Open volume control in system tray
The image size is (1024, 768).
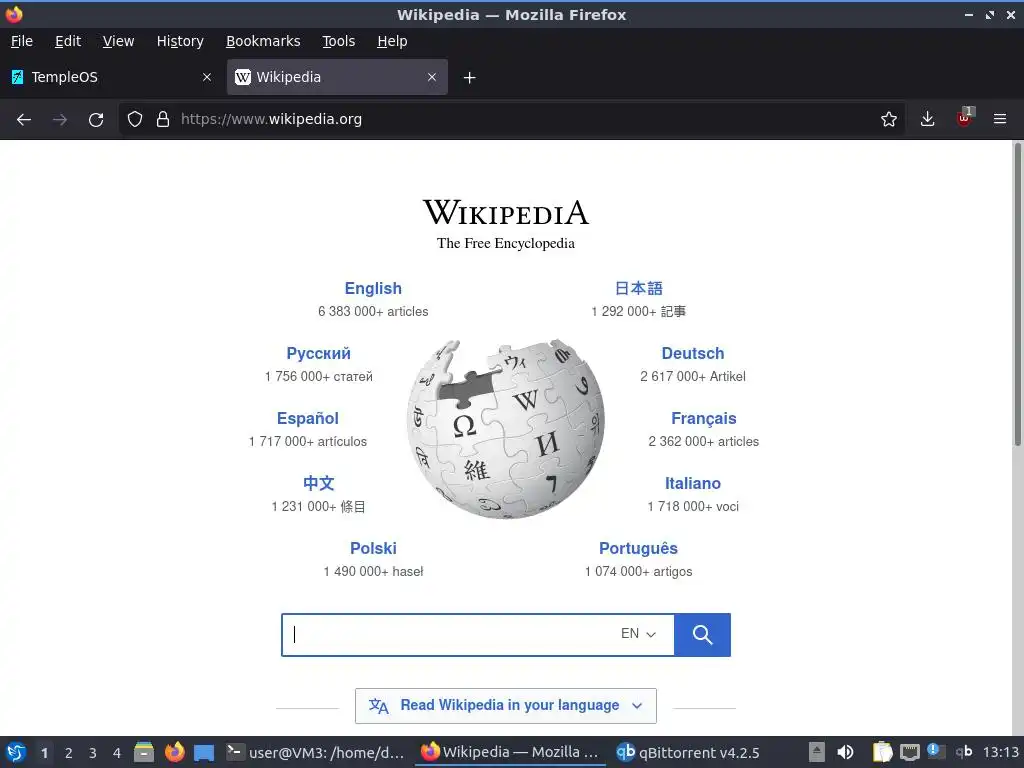[x=845, y=752]
